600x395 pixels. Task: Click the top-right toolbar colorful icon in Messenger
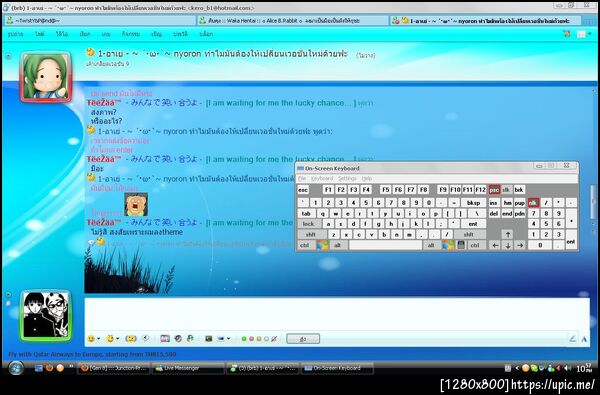tap(567, 34)
